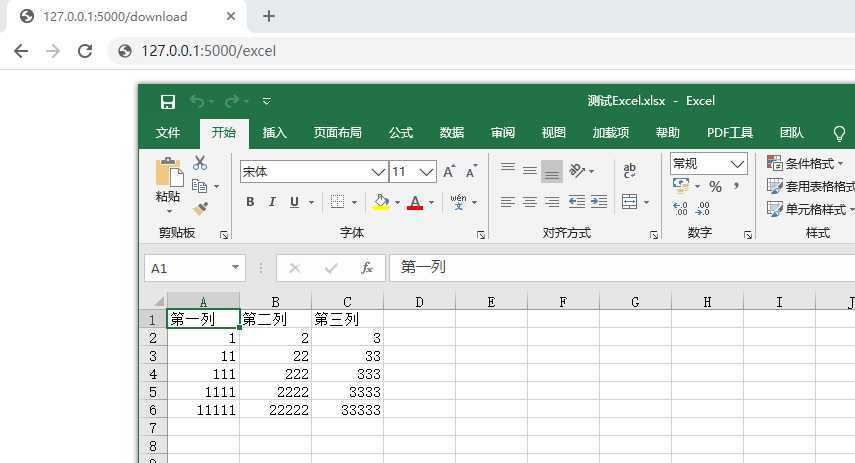Click the Increase Indent icon
The height and width of the screenshot is (463, 855).
[599, 202]
